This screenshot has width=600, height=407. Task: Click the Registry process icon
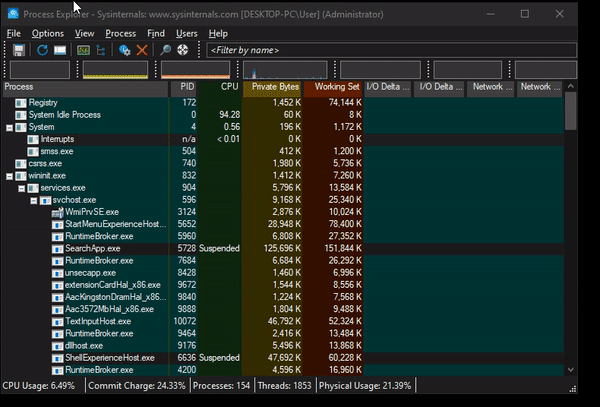point(21,103)
